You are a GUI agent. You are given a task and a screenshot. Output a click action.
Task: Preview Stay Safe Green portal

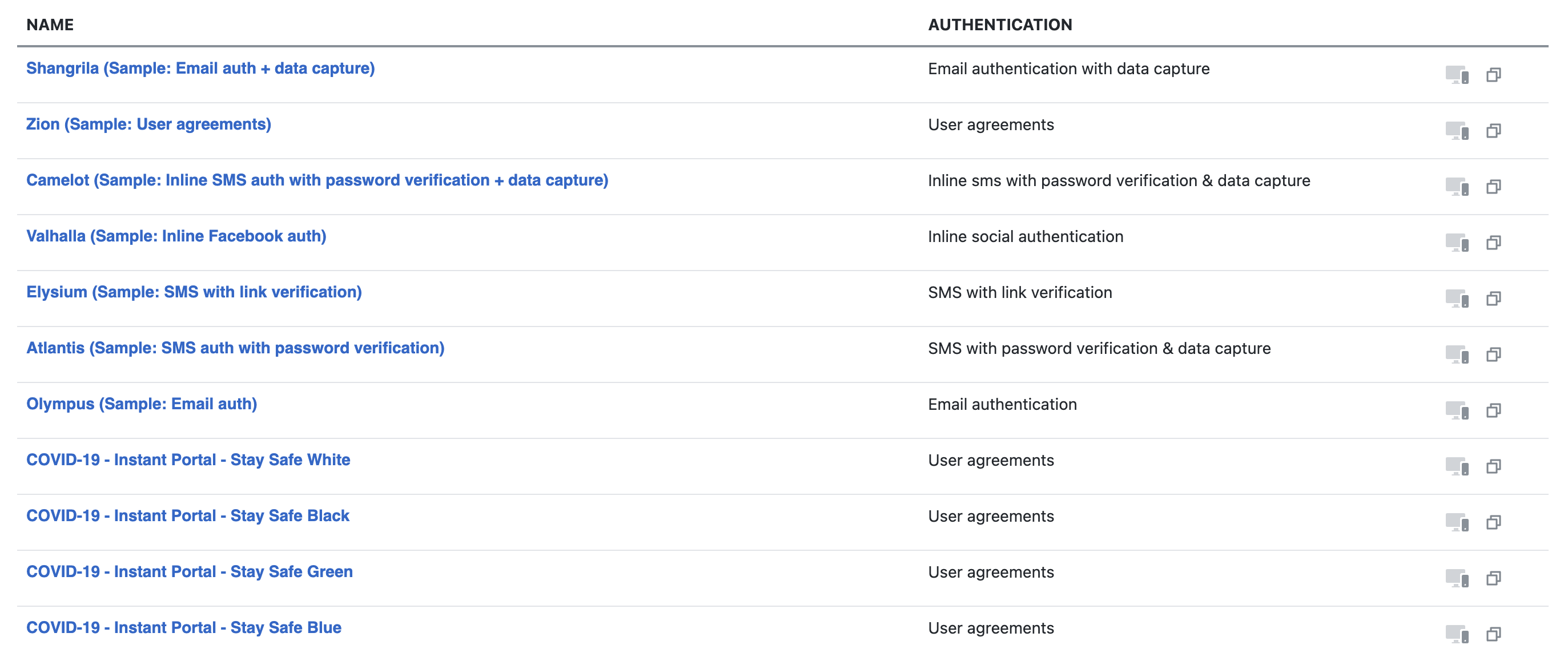coord(1457,578)
